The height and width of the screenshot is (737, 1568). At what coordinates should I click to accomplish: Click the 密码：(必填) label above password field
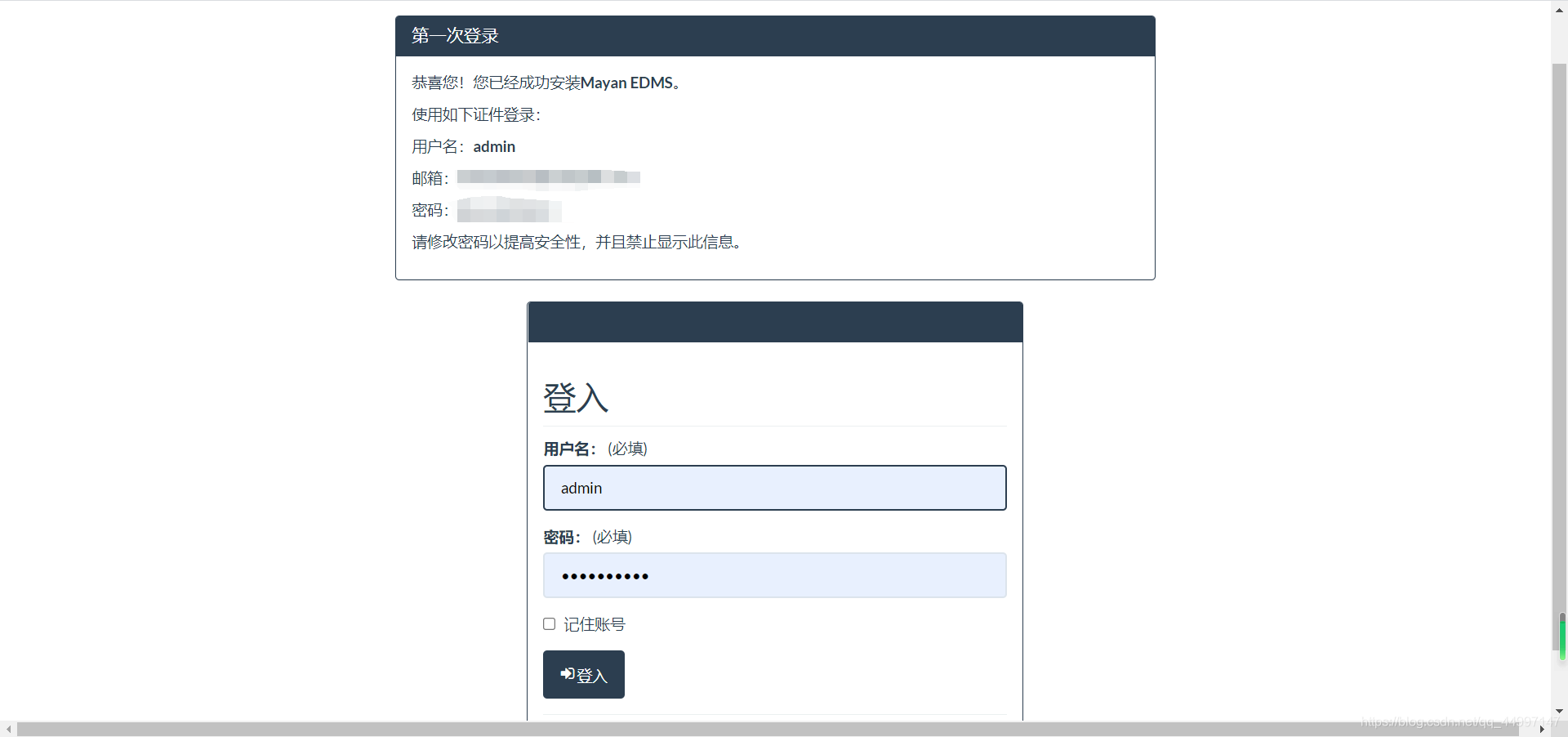pos(588,537)
